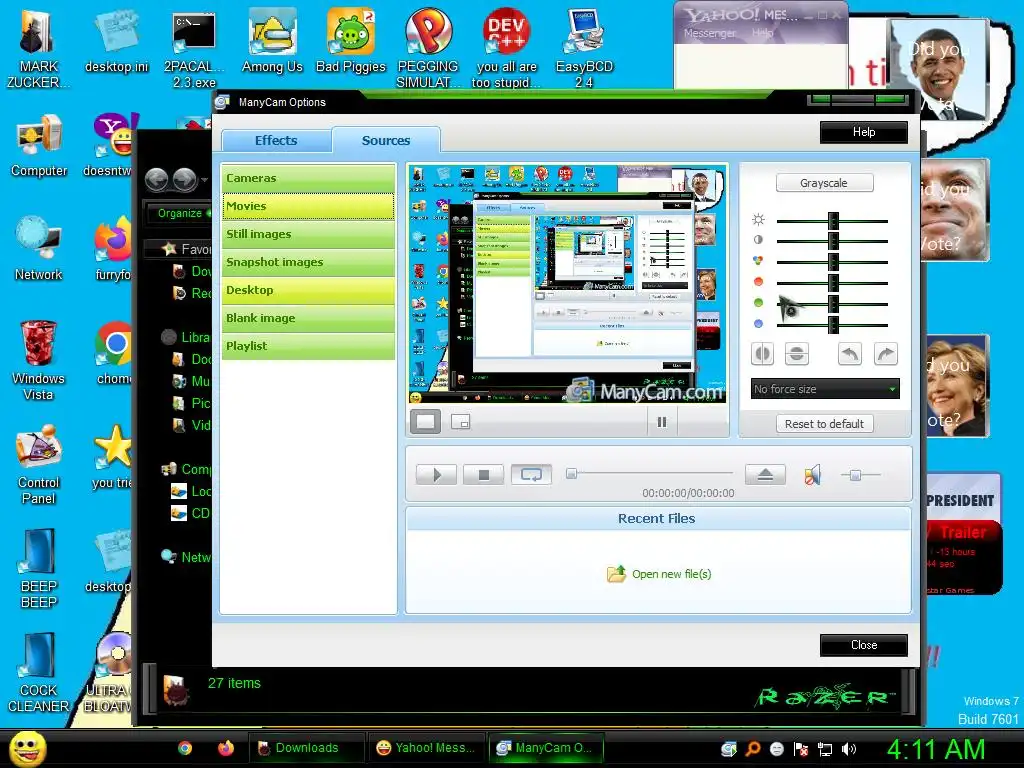
Task: Open EasyBCD 2.4 desktop icon
Action: [x=584, y=48]
